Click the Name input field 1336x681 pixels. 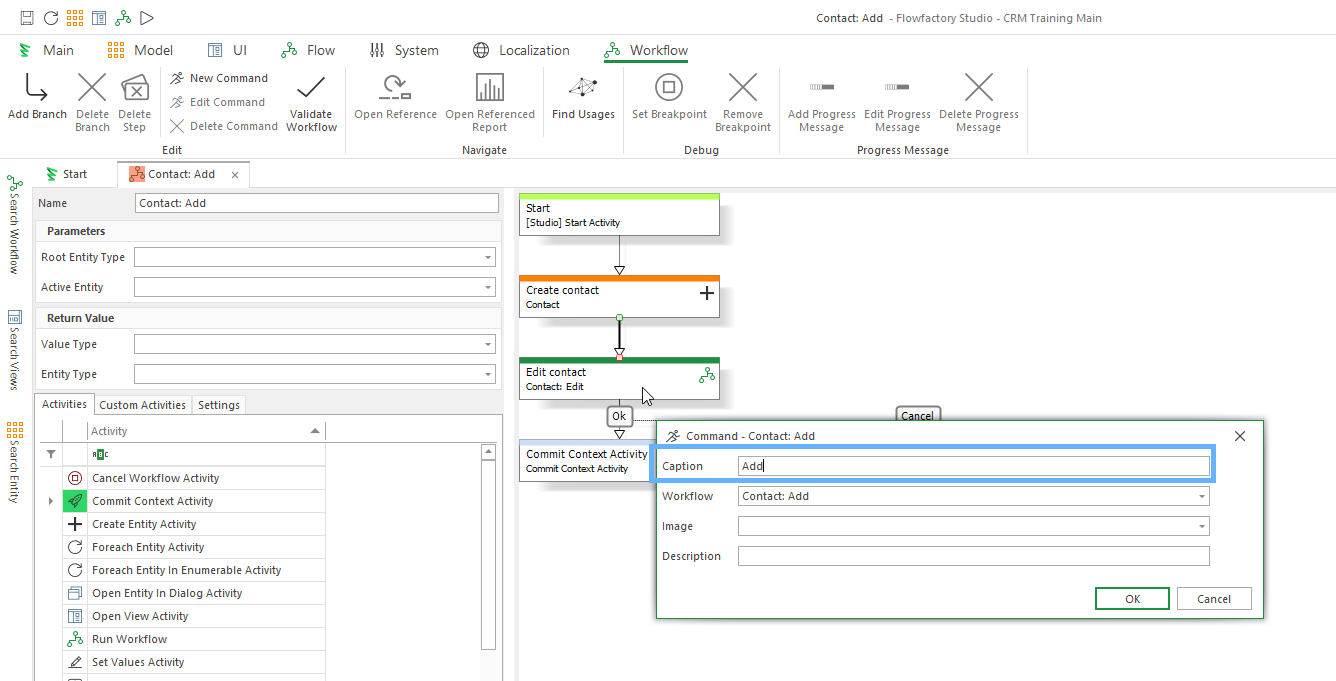(x=316, y=203)
